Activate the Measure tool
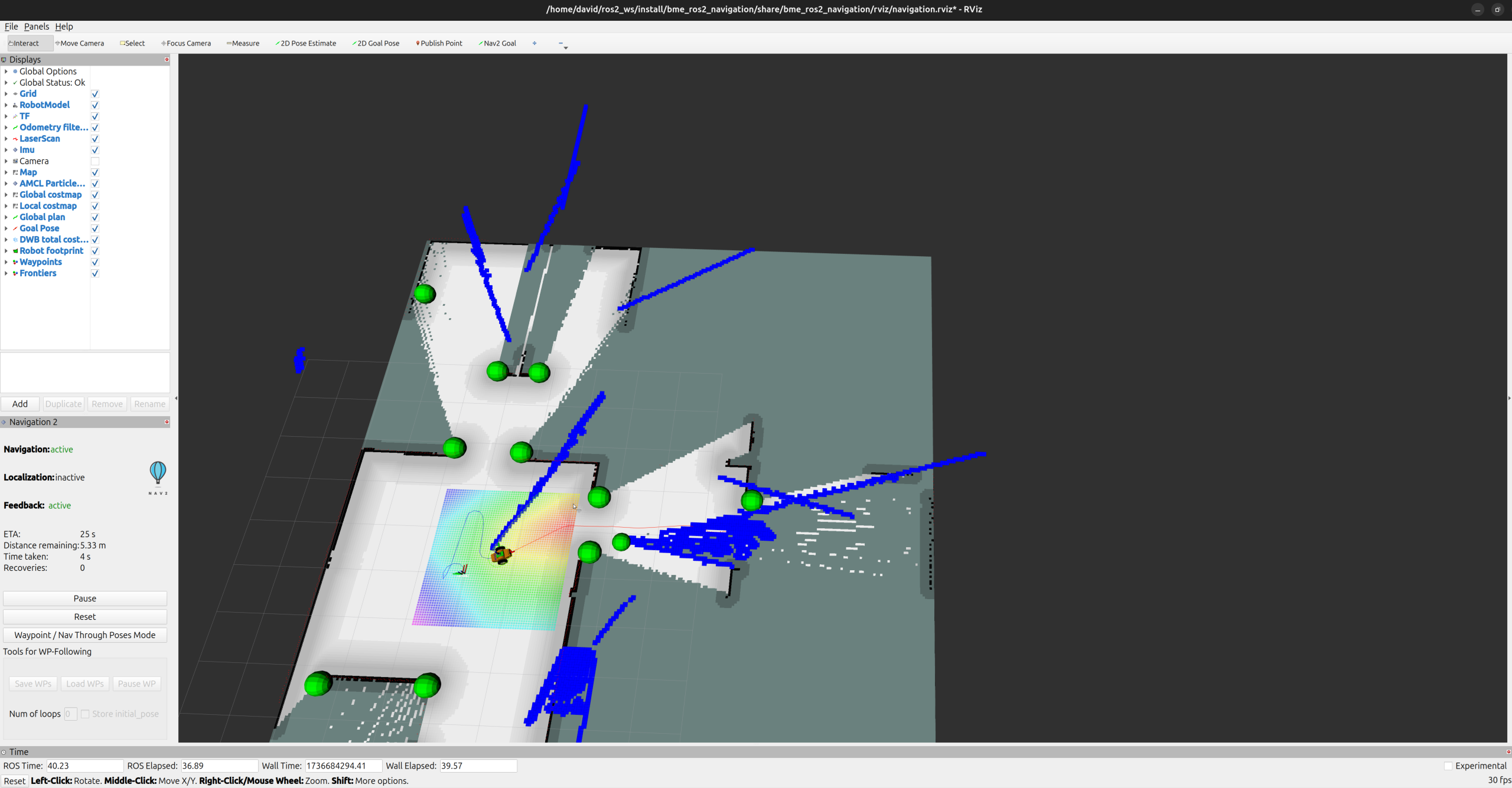Image resolution: width=1512 pixels, height=788 pixels. coord(243,43)
